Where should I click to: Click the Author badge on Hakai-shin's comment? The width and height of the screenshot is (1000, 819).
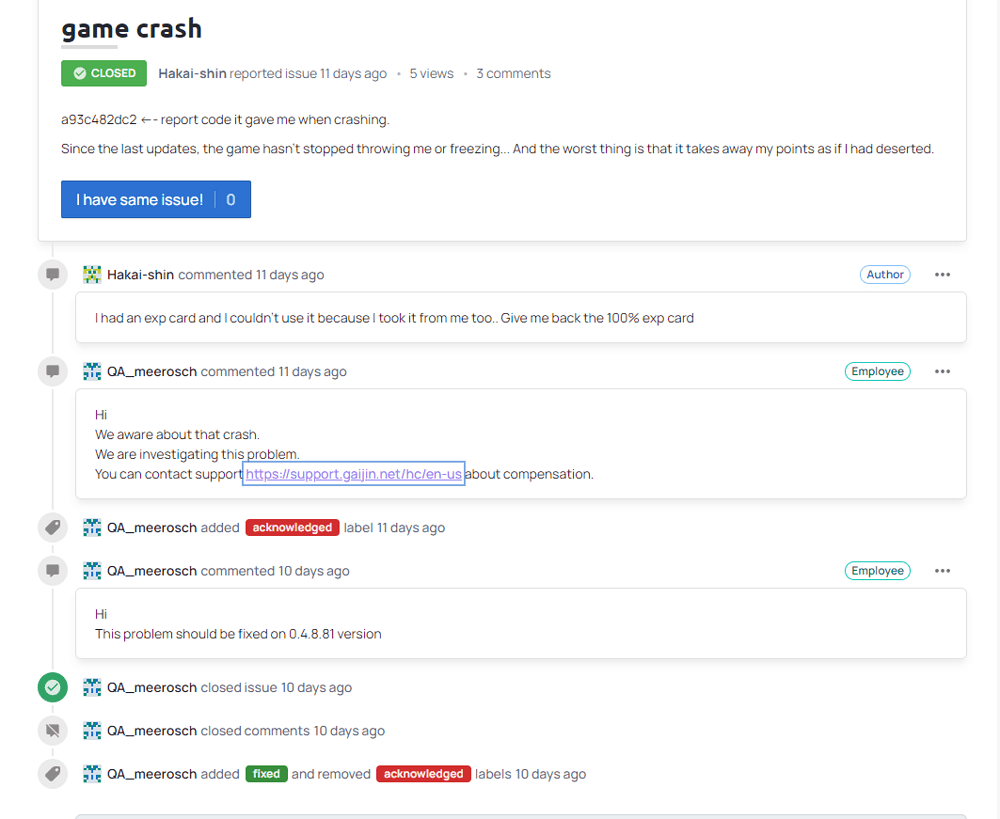click(884, 274)
